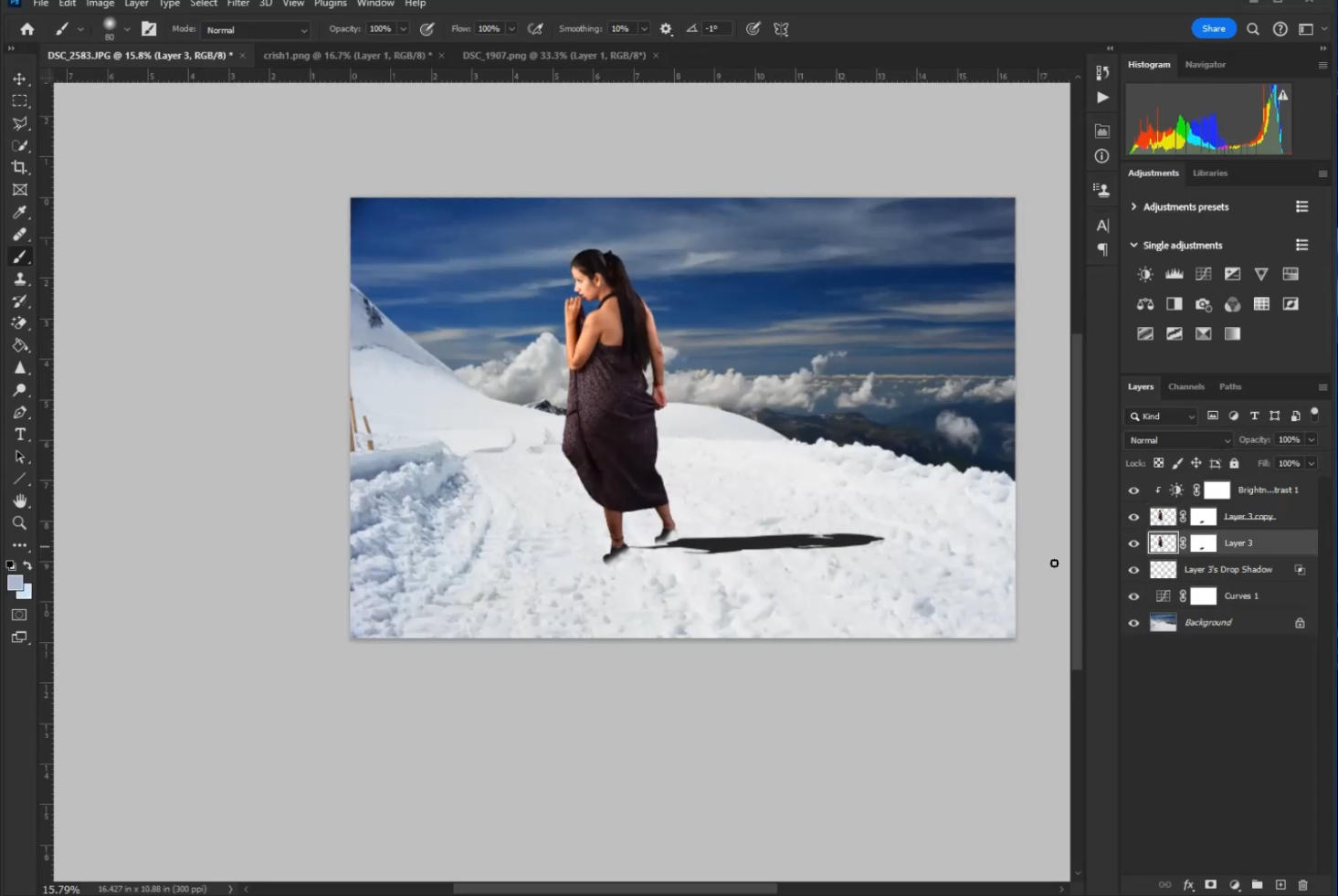
Task: Click the foreground color swatch
Action: (x=15, y=584)
